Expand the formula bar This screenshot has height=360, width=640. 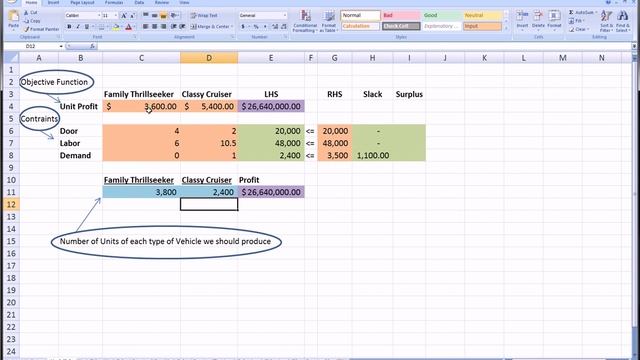tap(634, 47)
